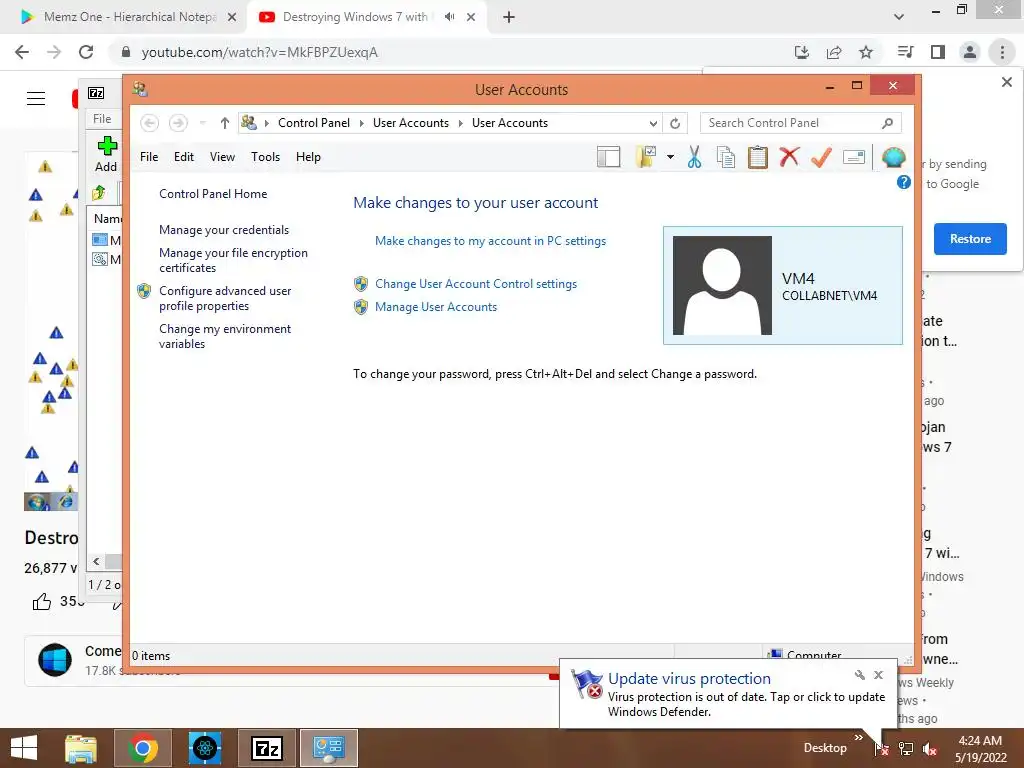Click the Restore button in Chrome popup
1024x768 pixels.
pos(970,239)
